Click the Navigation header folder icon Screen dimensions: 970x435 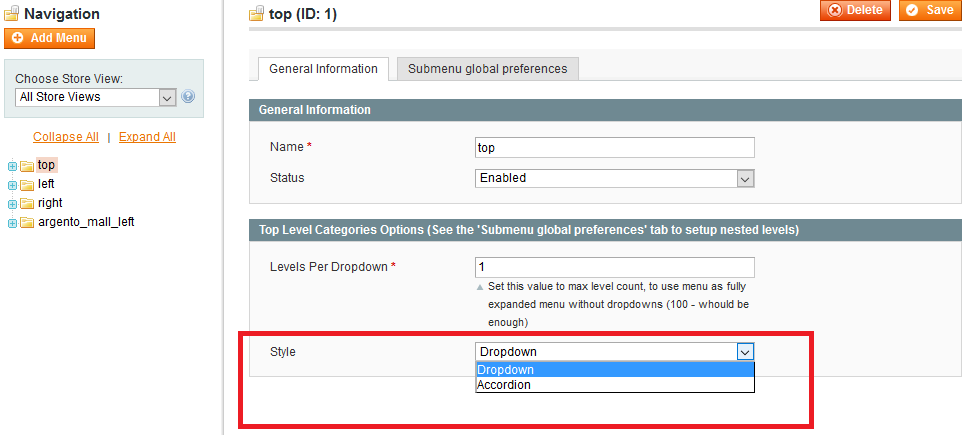tap(12, 14)
